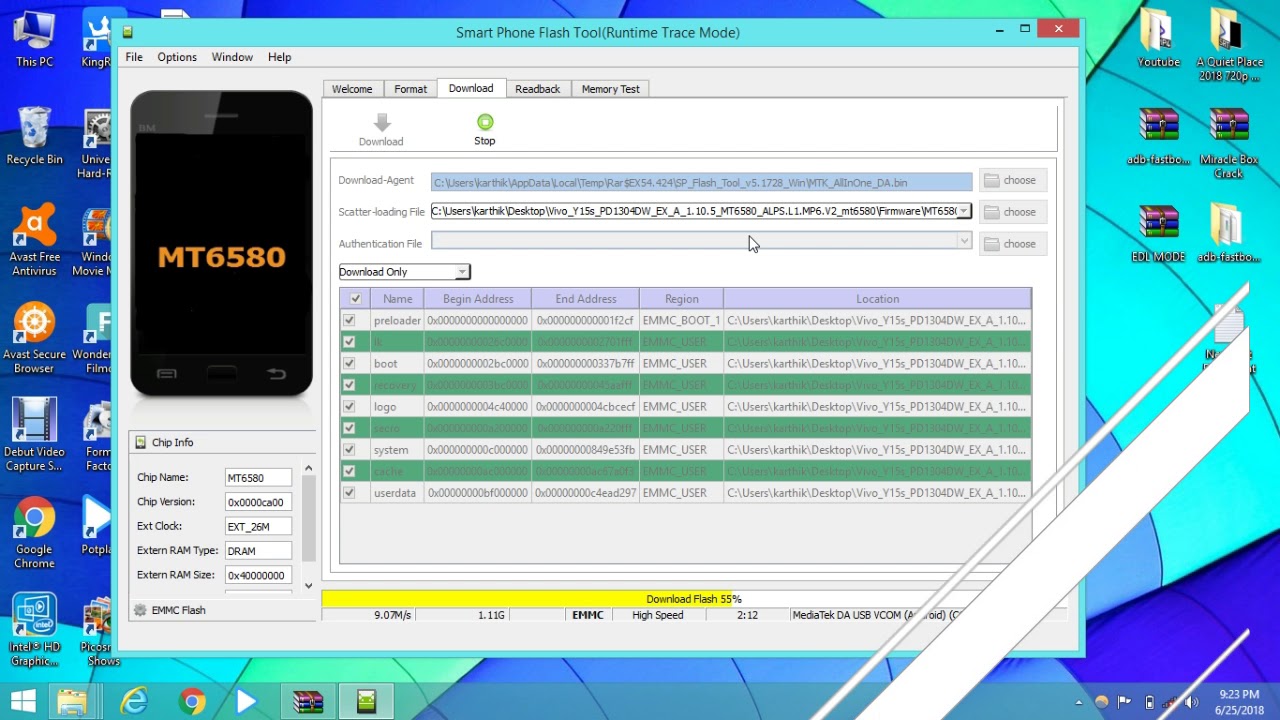Toggle the userdata partition checkbox
This screenshot has width=1280, height=720.
349,492
